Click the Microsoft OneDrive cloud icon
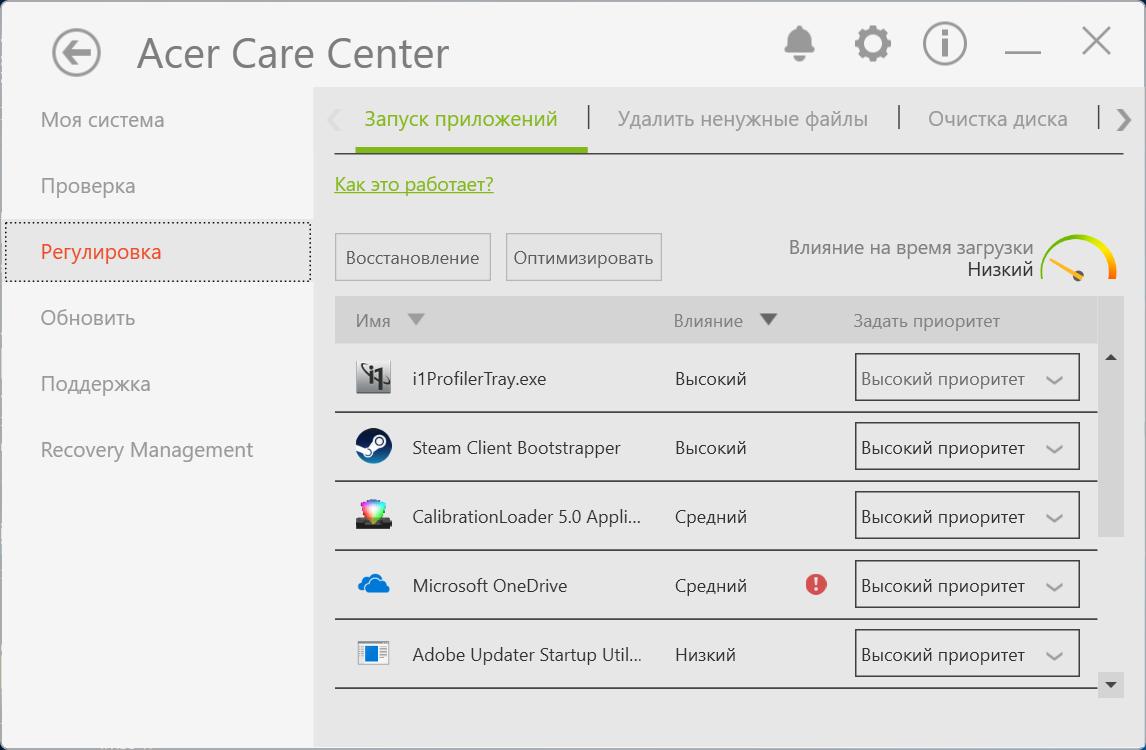Screen dimensions: 1146x750 click(373, 585)
